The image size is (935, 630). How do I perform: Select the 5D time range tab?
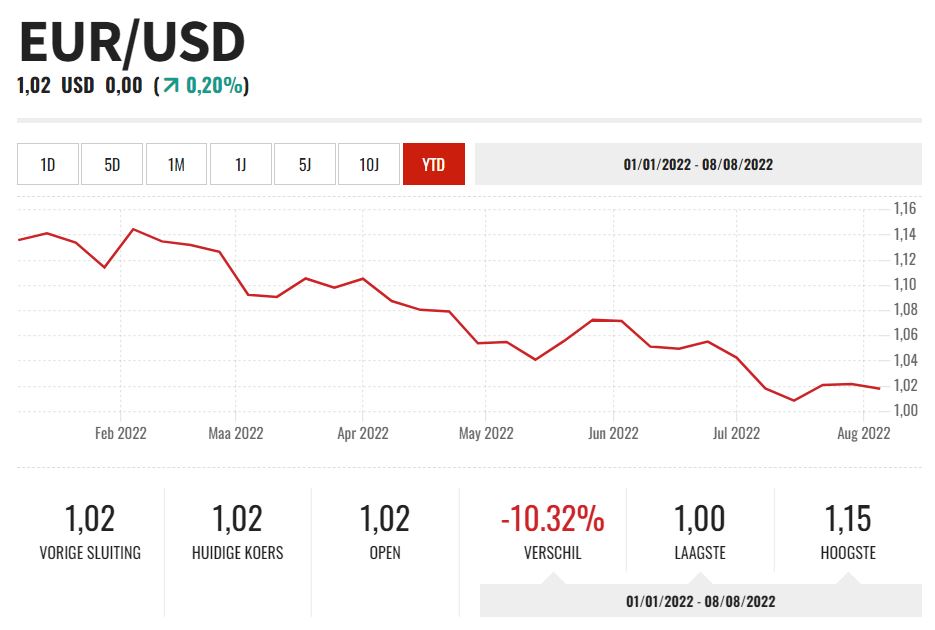(112, 164)
